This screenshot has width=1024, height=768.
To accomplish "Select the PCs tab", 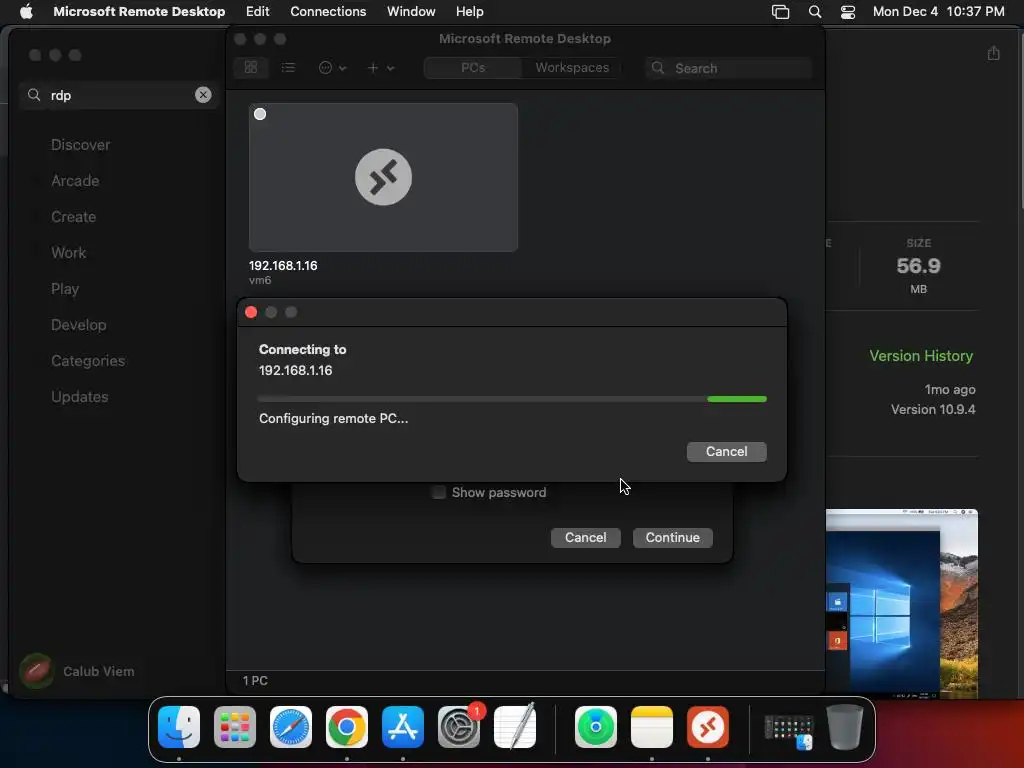I will click(473, 67).
